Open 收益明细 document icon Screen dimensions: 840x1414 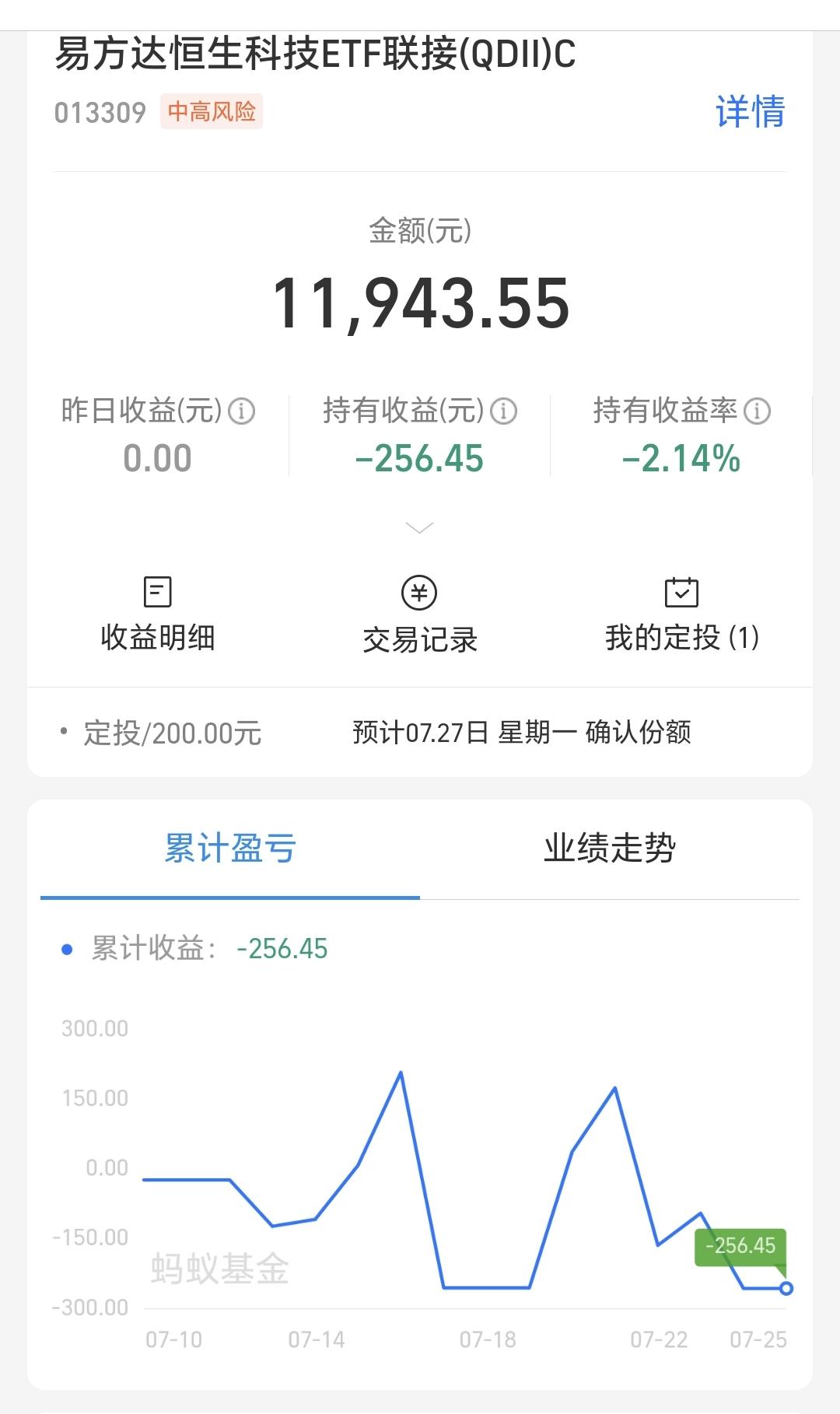pos(158,592)
